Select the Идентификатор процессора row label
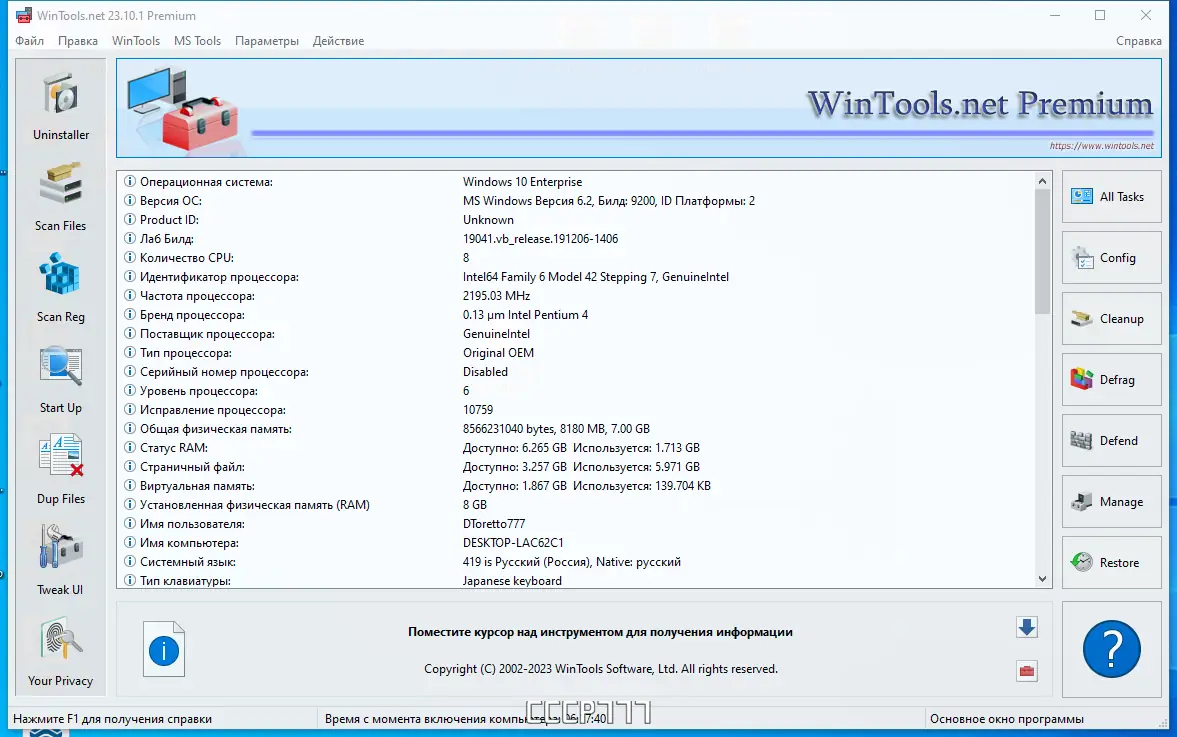Image resolution: width=1177 pixels, height=737 pixels. tap(219, 277)
